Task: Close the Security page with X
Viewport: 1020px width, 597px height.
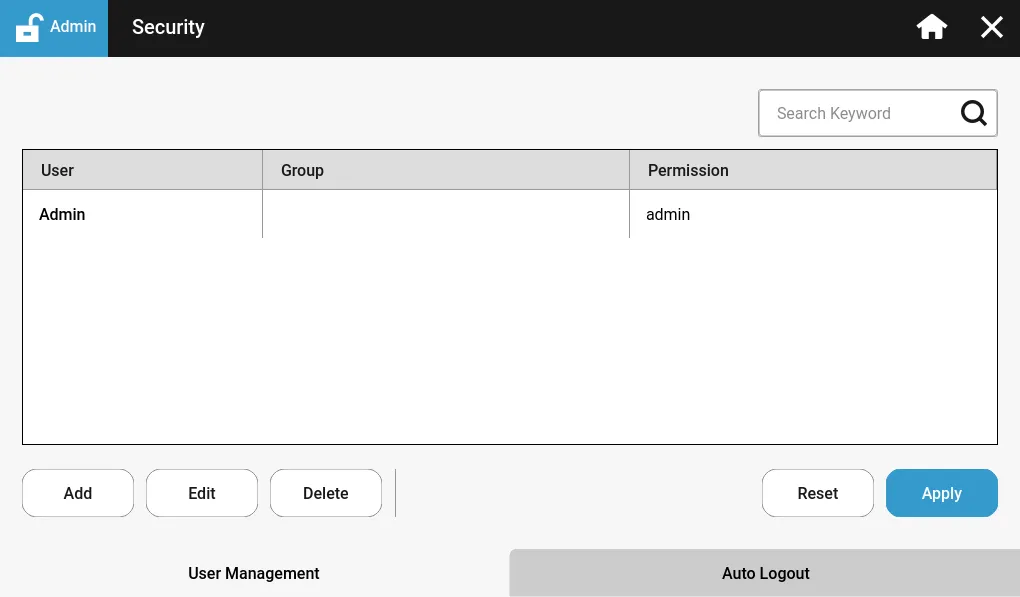Action: [991, 27]
